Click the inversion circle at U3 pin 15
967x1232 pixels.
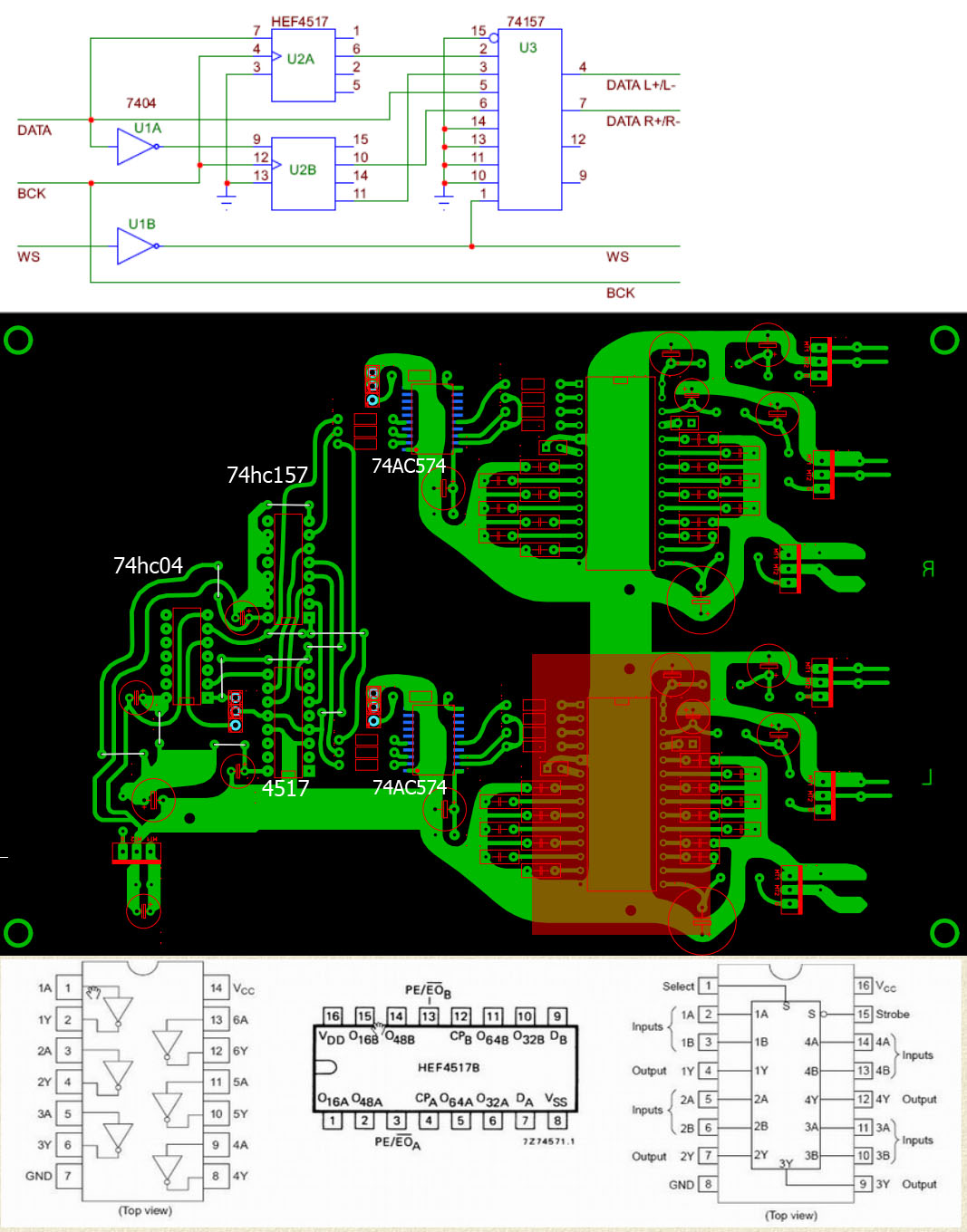coord(493,38)
